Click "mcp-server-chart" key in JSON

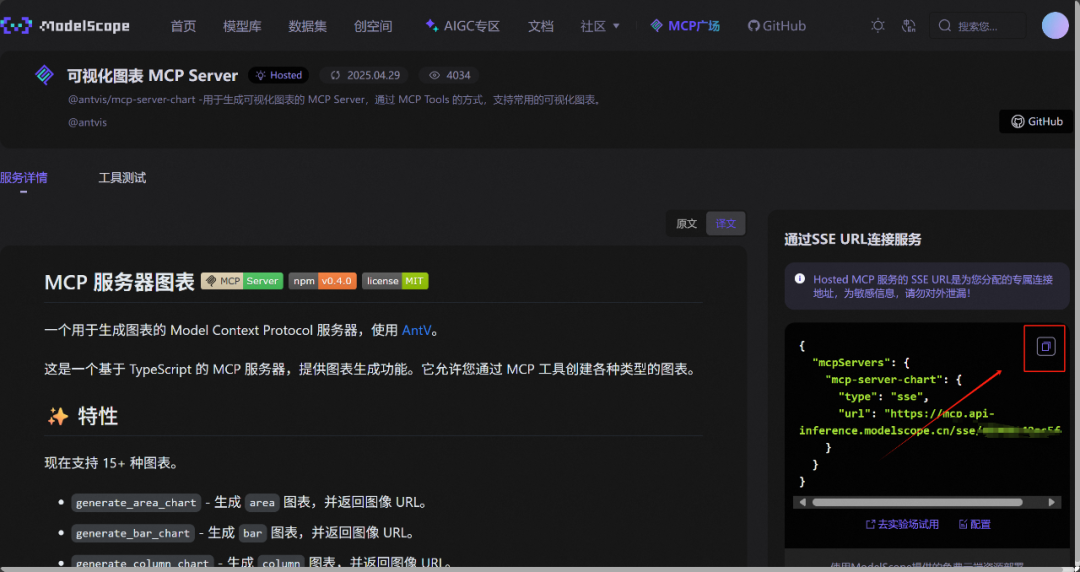click(x=884, y=380)
